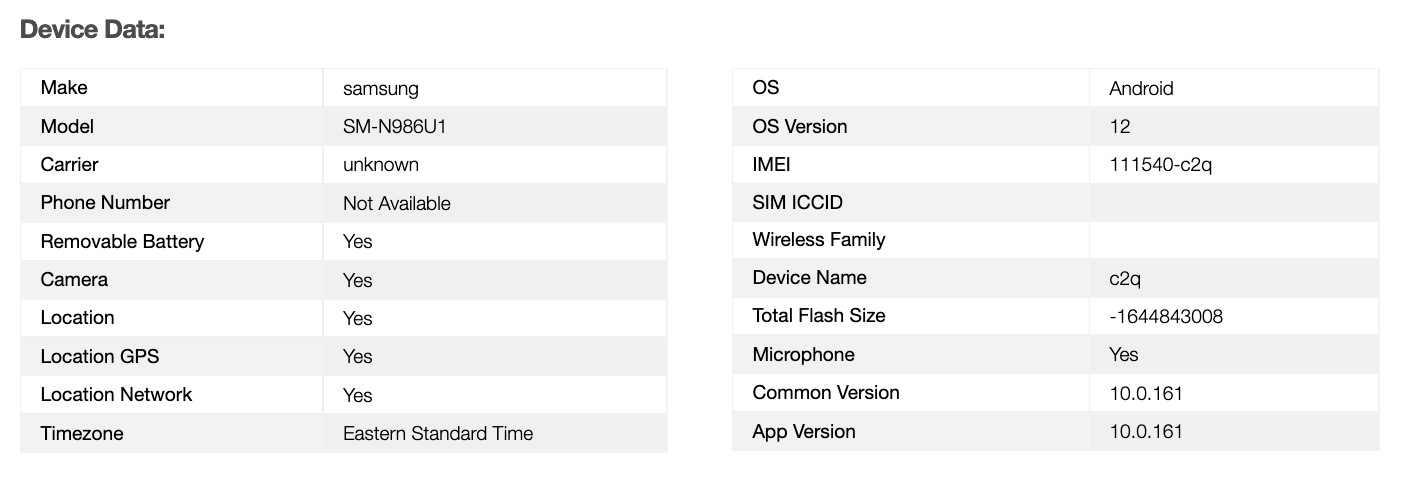Click the Total Flash Size value -1644843008

coord(1166,316)
